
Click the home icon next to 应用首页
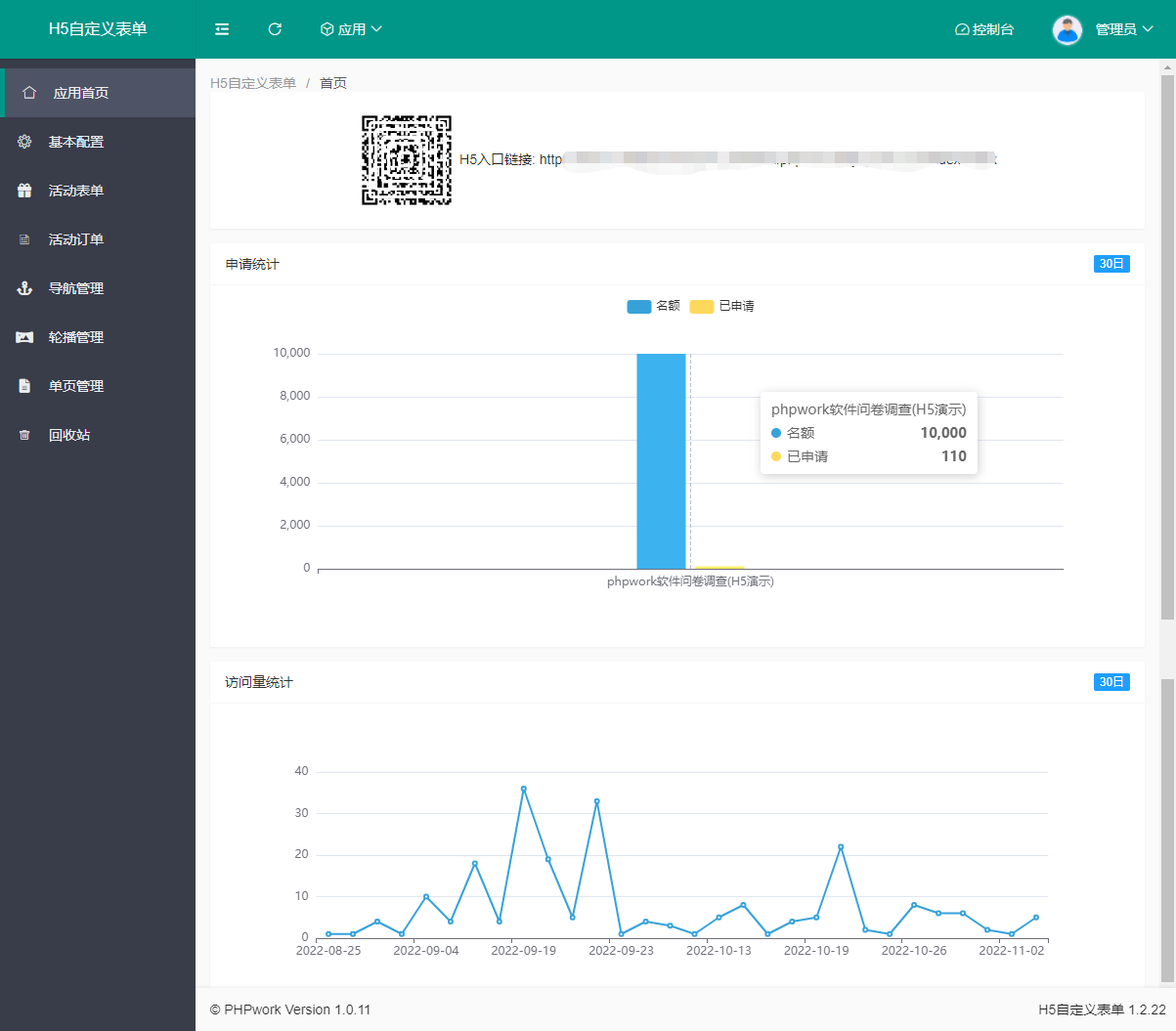[29, 93]
